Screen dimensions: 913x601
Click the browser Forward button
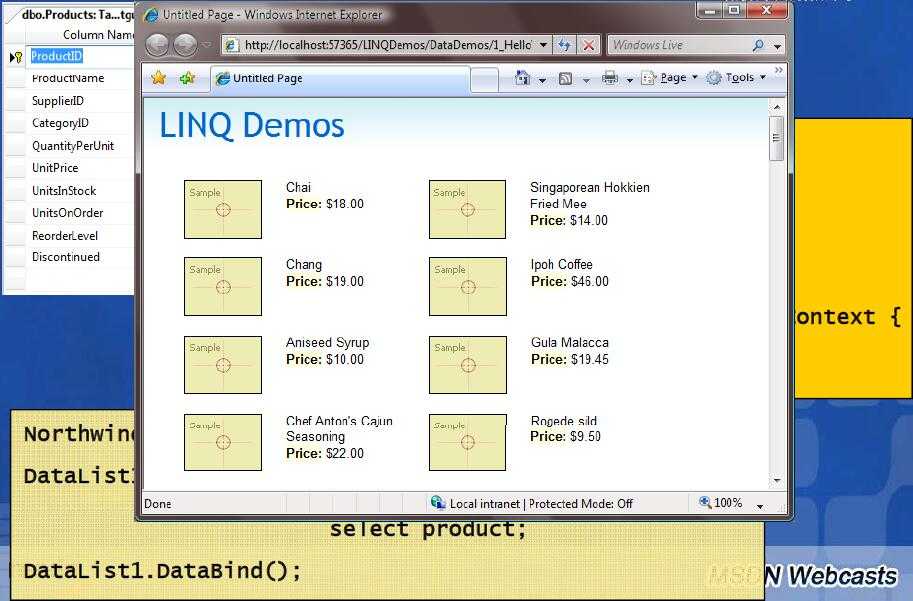(186, 45)
